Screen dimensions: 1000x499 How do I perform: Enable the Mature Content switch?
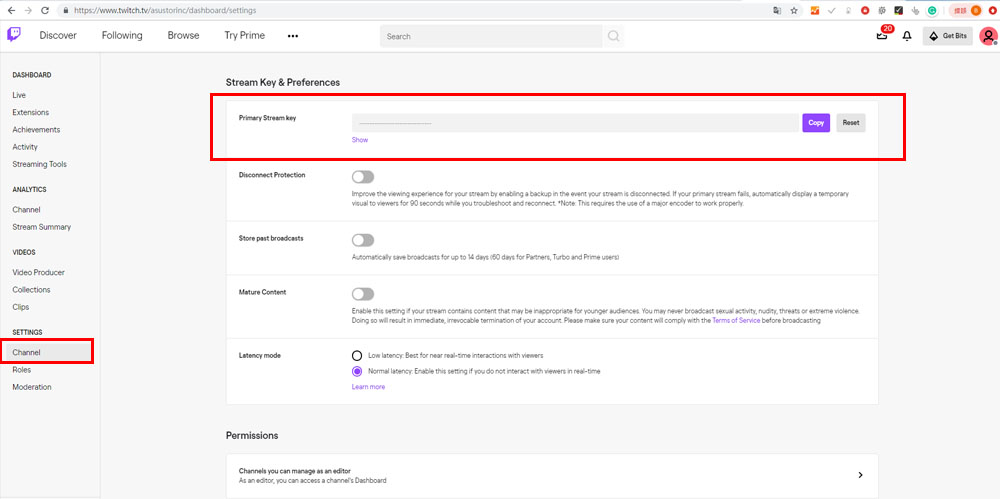point(363,294)
